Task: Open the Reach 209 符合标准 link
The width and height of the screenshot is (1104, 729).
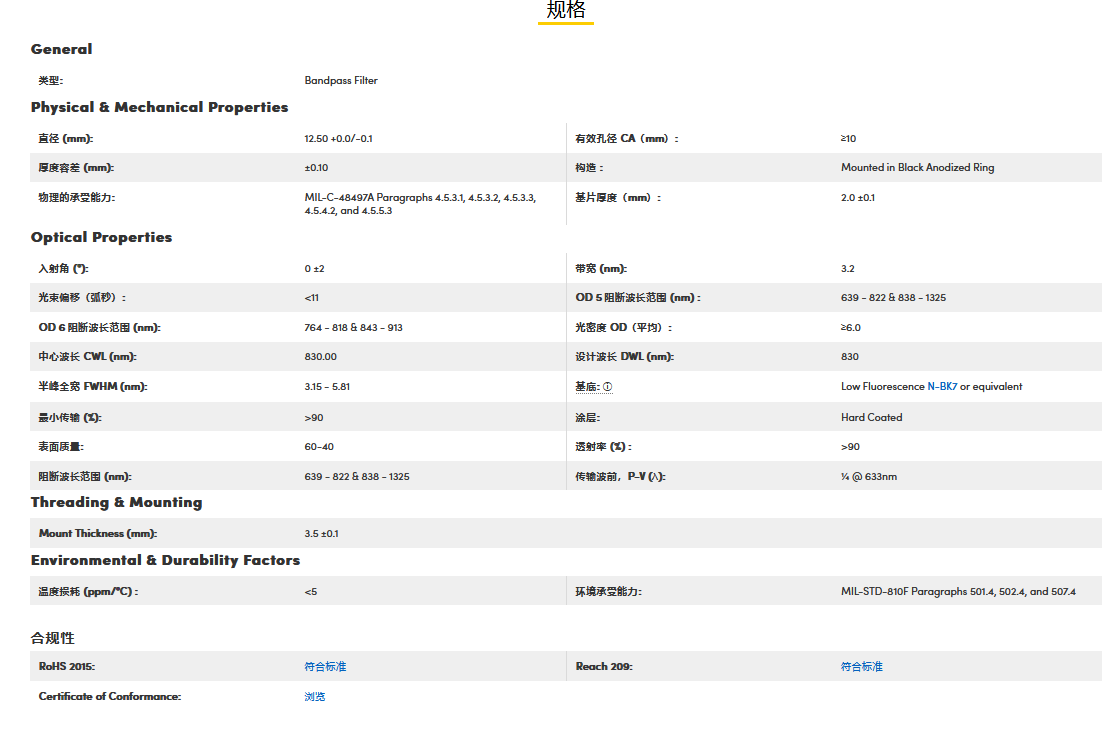Action: 861,666
